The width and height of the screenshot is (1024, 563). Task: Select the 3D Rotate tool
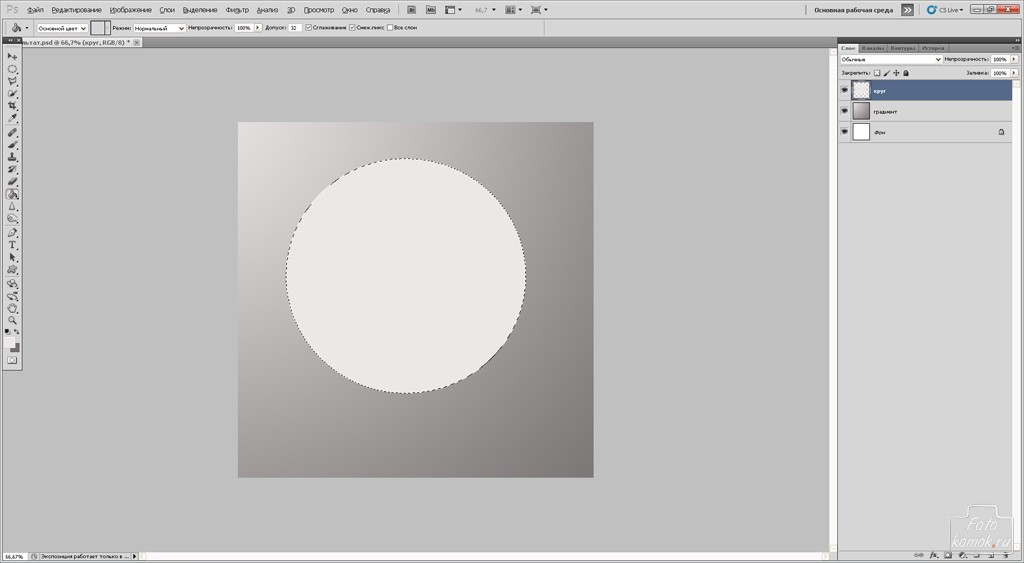coord(12,284)
